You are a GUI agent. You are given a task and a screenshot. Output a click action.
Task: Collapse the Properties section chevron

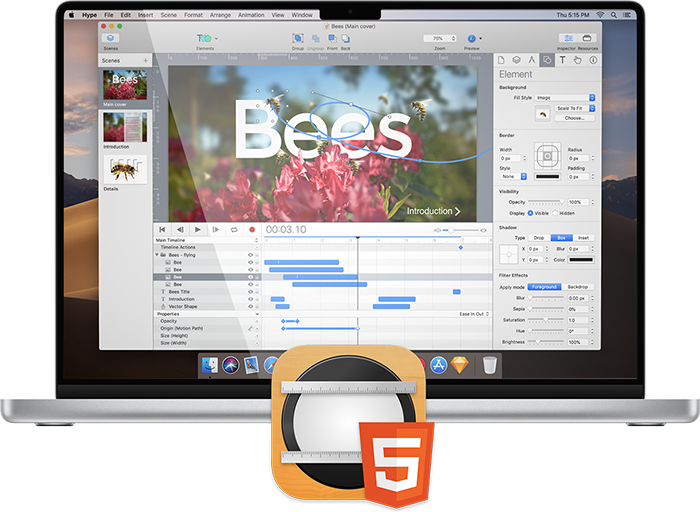click(257, 314)
